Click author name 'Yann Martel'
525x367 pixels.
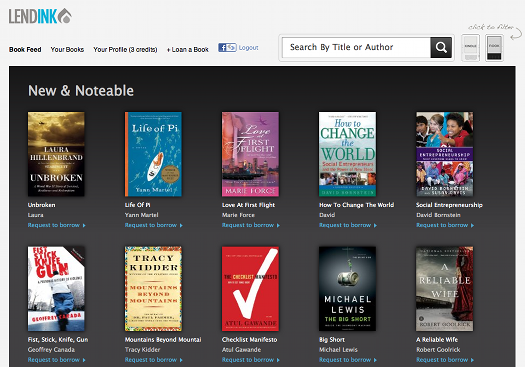(x=142, y=215)
